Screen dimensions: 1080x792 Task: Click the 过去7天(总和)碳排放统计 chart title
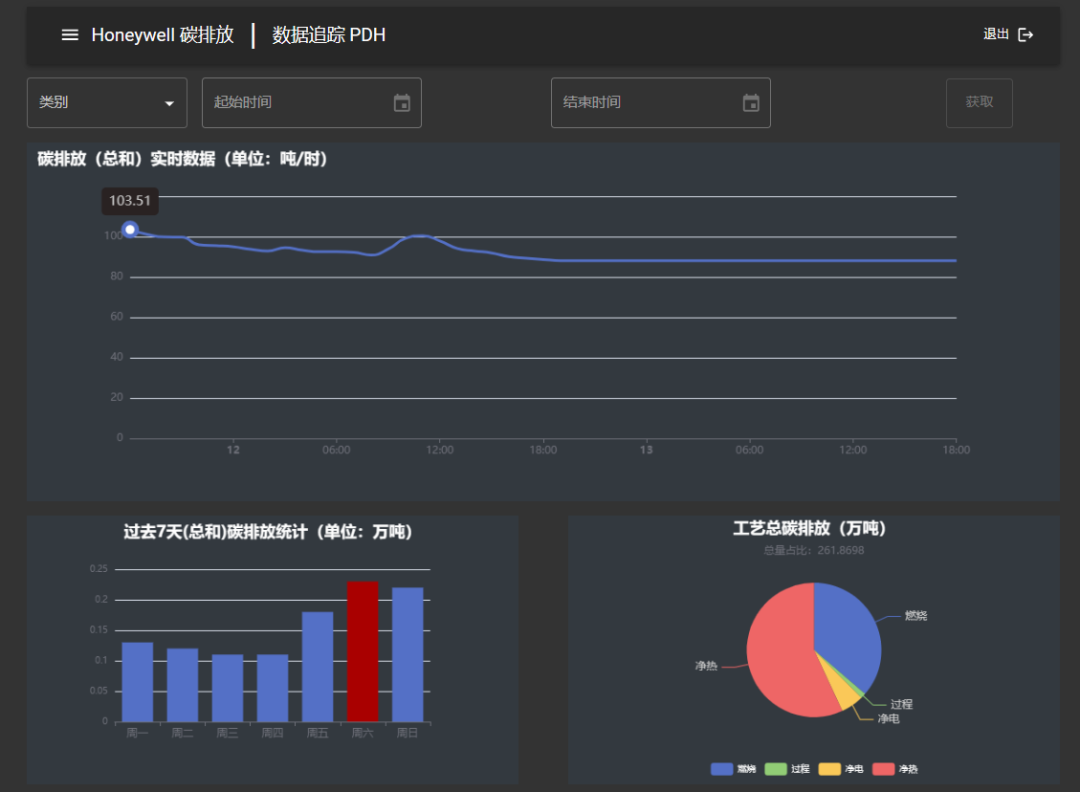268,532
